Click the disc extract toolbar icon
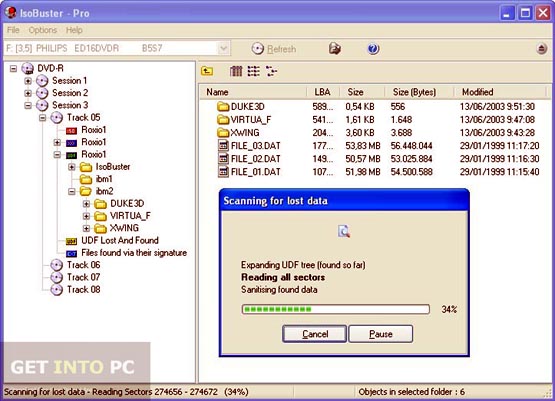Viewport: 555px width, 401px height. point(334,48)
